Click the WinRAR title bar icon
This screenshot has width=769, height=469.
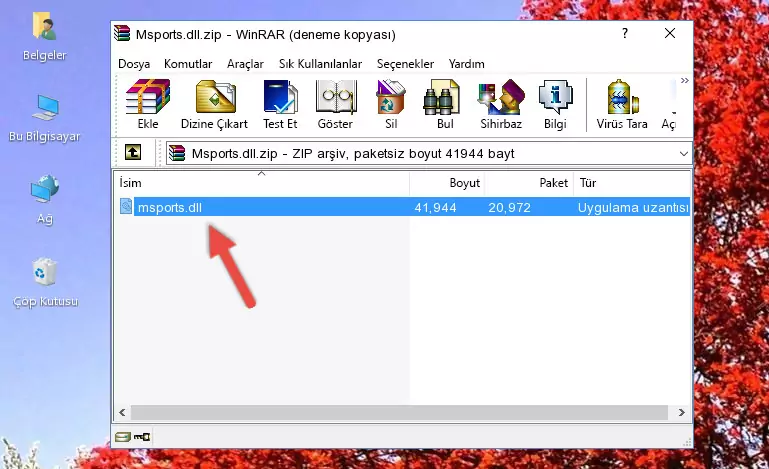pos(123,33)
